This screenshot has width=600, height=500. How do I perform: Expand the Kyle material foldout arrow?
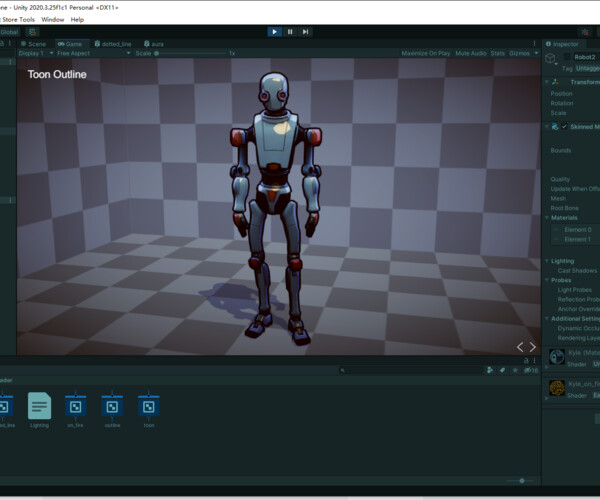[x=546, y=367]
